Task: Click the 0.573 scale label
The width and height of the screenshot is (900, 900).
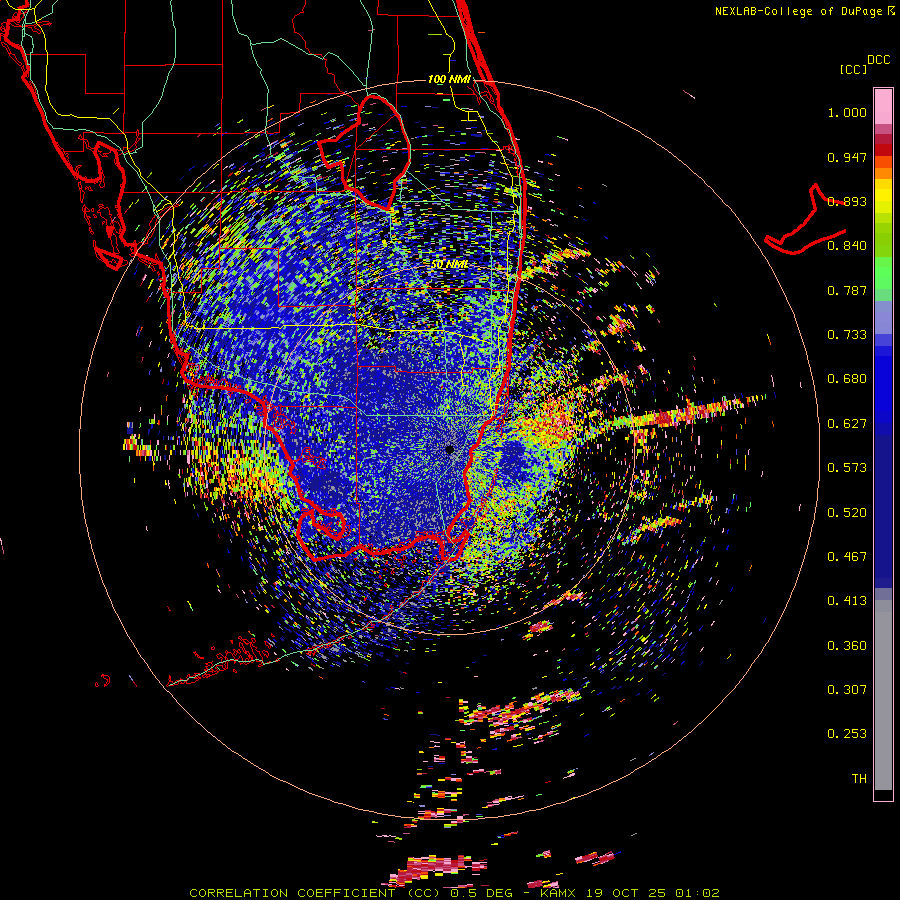Action: tap(847, 468)
